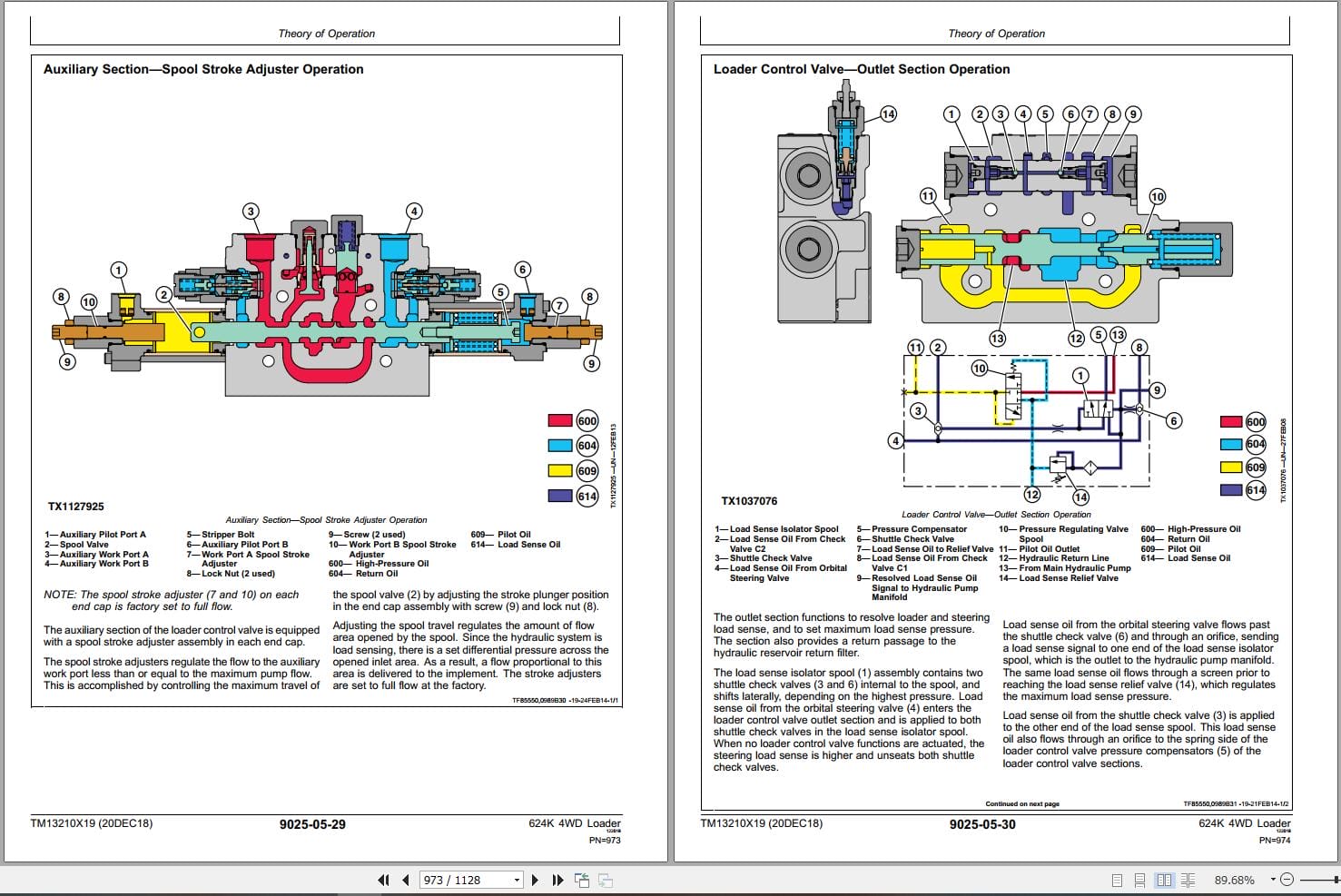Screen dimensions: 1341x896
Task: Return to the previous view
Action: (x=582, y=880)
